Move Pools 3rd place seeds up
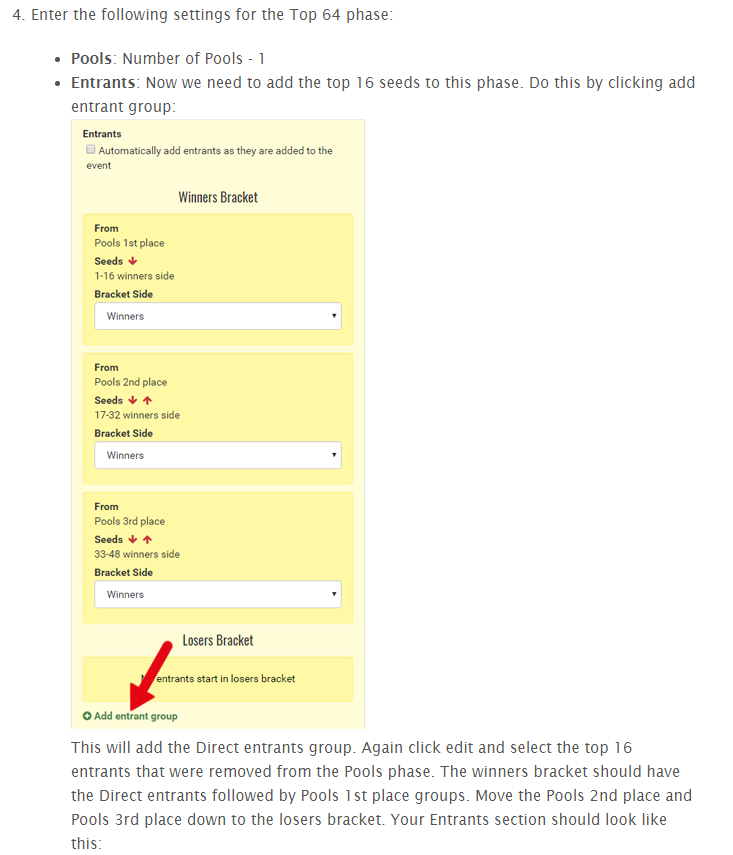733x855 pixels. pyautogui.click(x=147, y=539)
